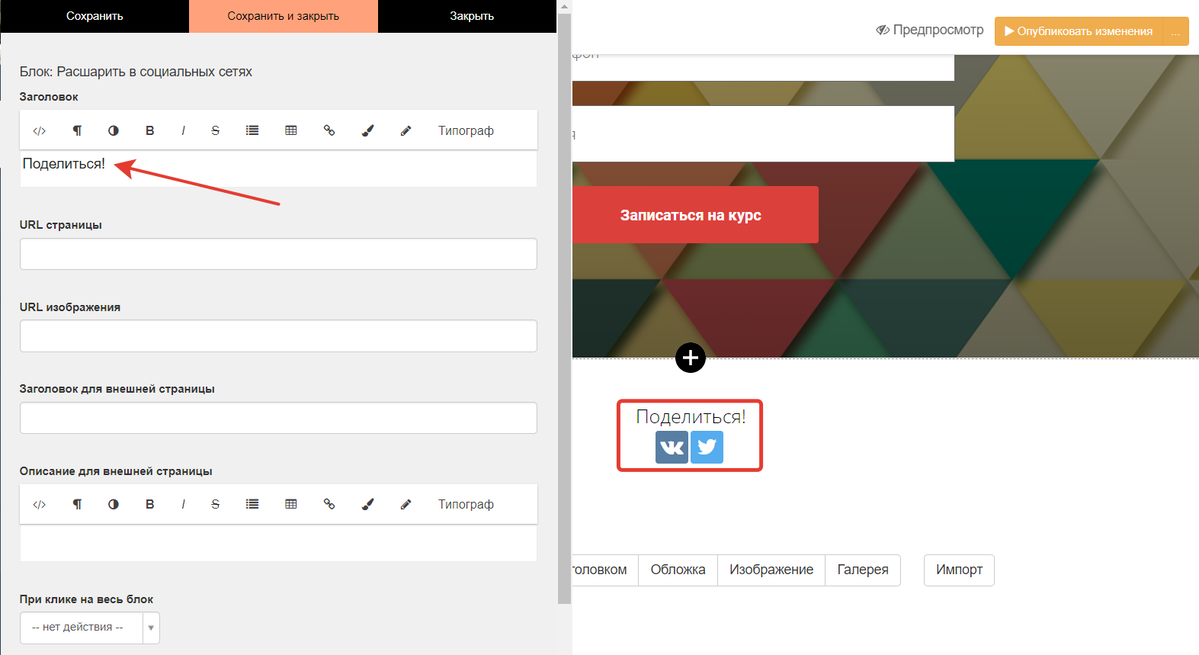Focus 'Заголовок для внешней страницы' input field
This screenshot has width=1199, height=655.
(x=278, y=418)
